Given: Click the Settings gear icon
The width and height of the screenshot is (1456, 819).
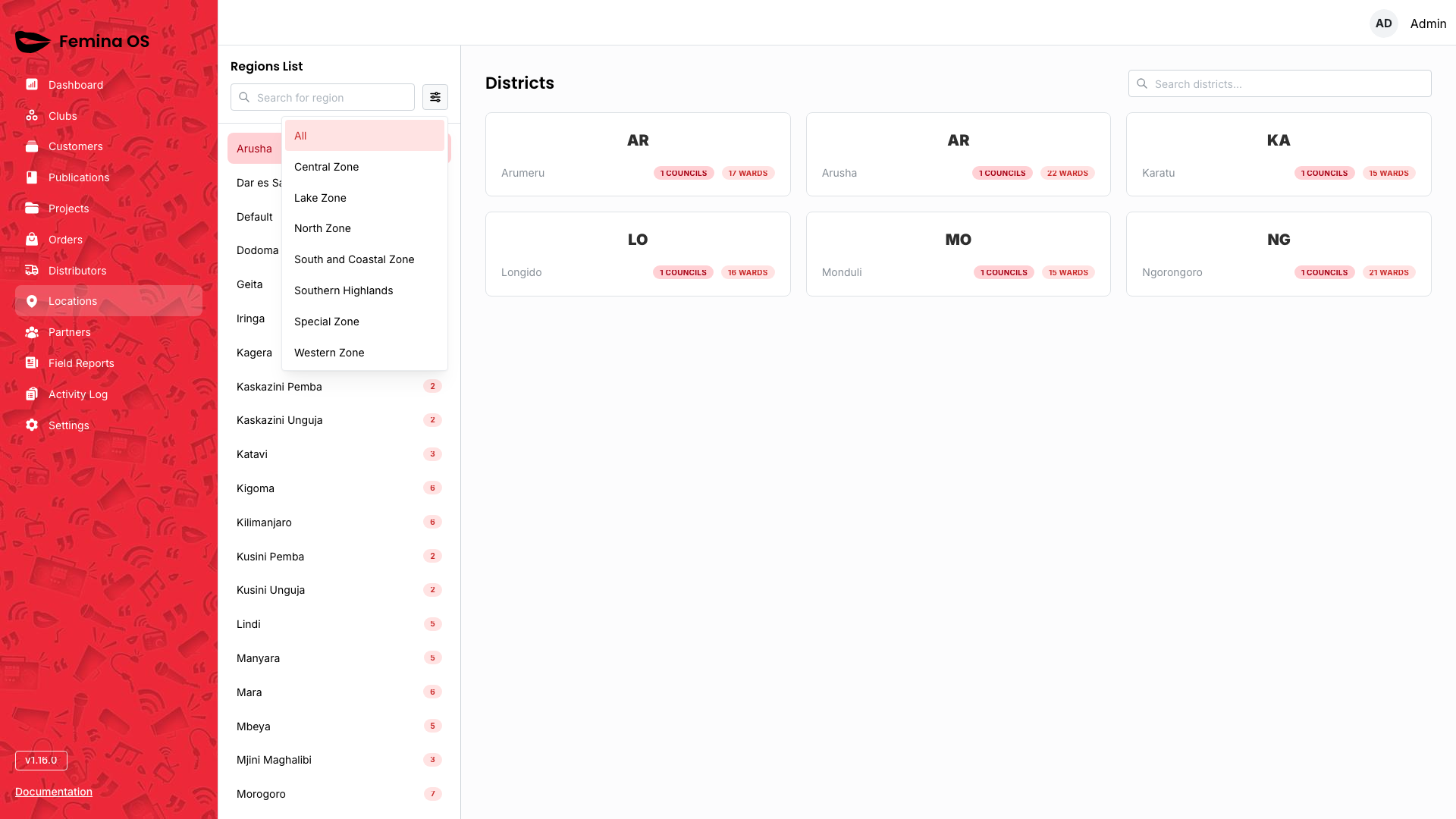Looking at the screenshot, I should pos(32,425).
